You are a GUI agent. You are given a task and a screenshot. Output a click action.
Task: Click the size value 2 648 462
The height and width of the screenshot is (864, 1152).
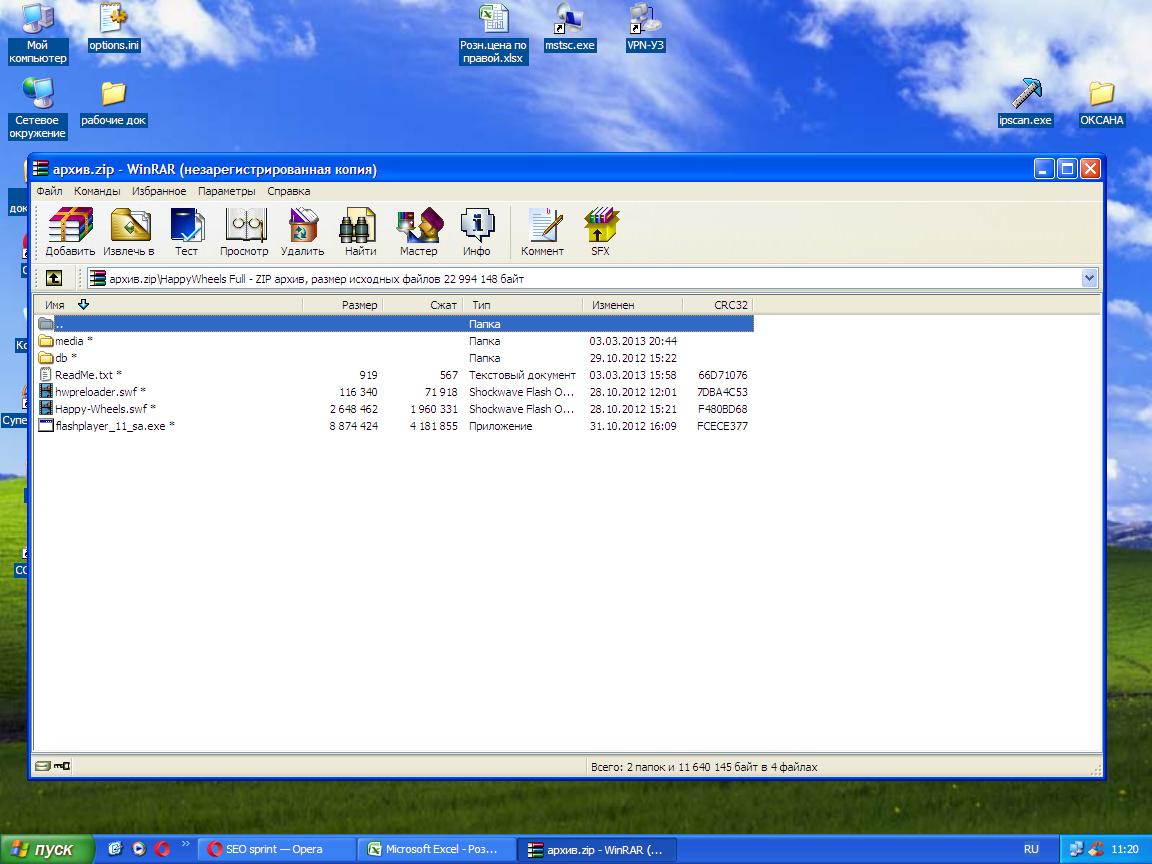353,409
